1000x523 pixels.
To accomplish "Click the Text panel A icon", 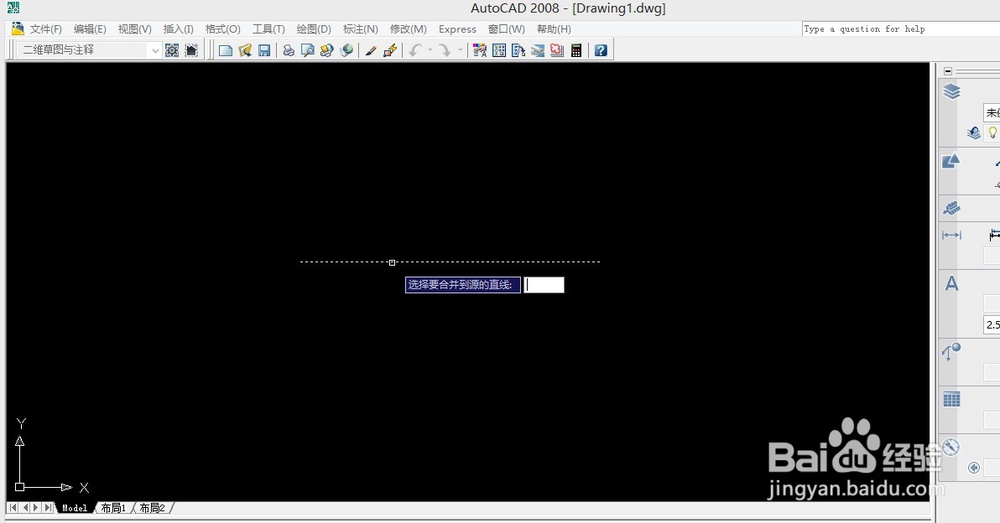I will tap(952, 283).
